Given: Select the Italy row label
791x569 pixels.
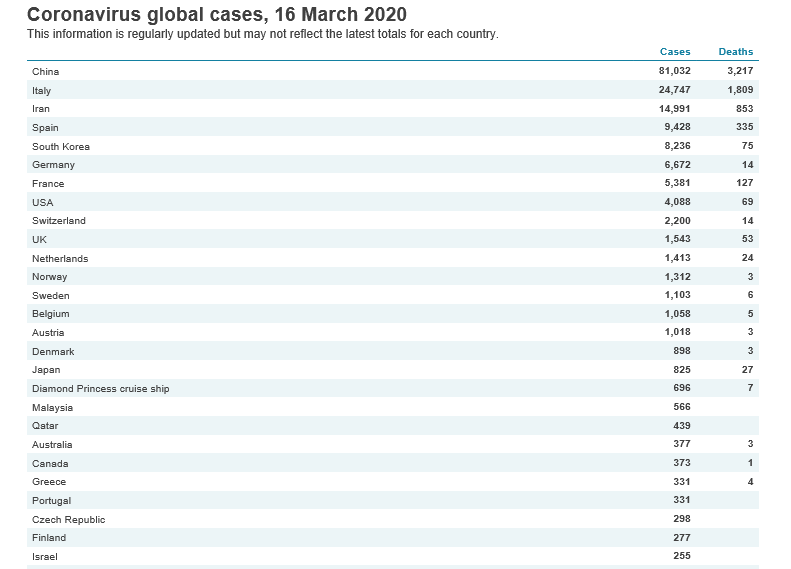Looking at the screenshot, I should pyautogui.click(x=41, y=91).
